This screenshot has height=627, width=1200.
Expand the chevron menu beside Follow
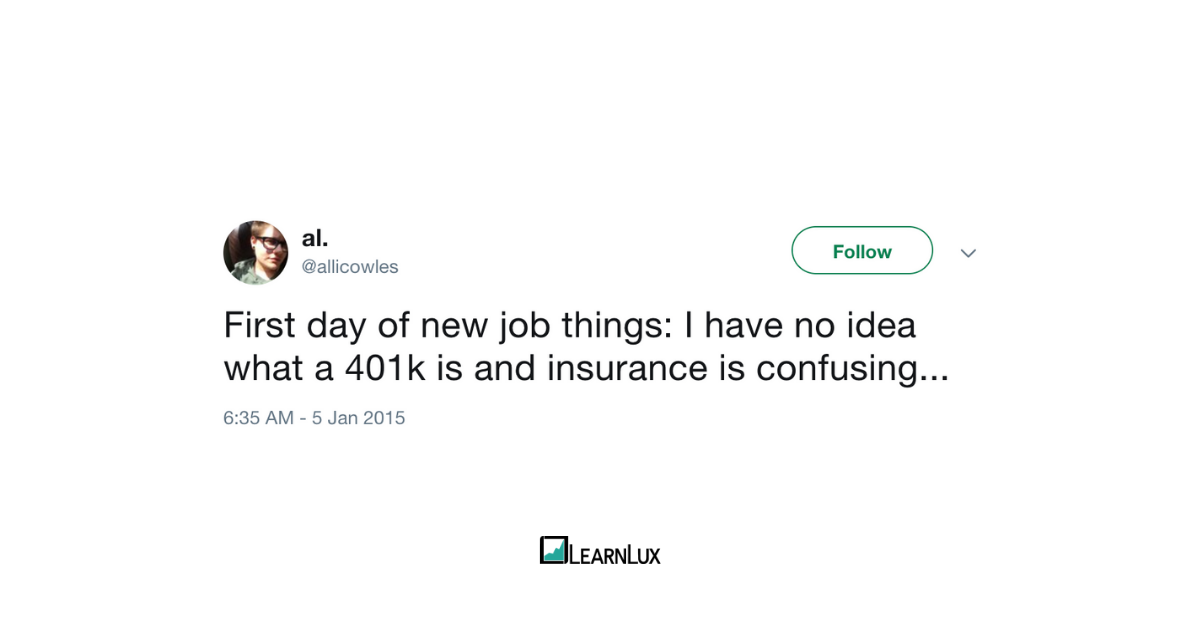(x=968, y=253)
